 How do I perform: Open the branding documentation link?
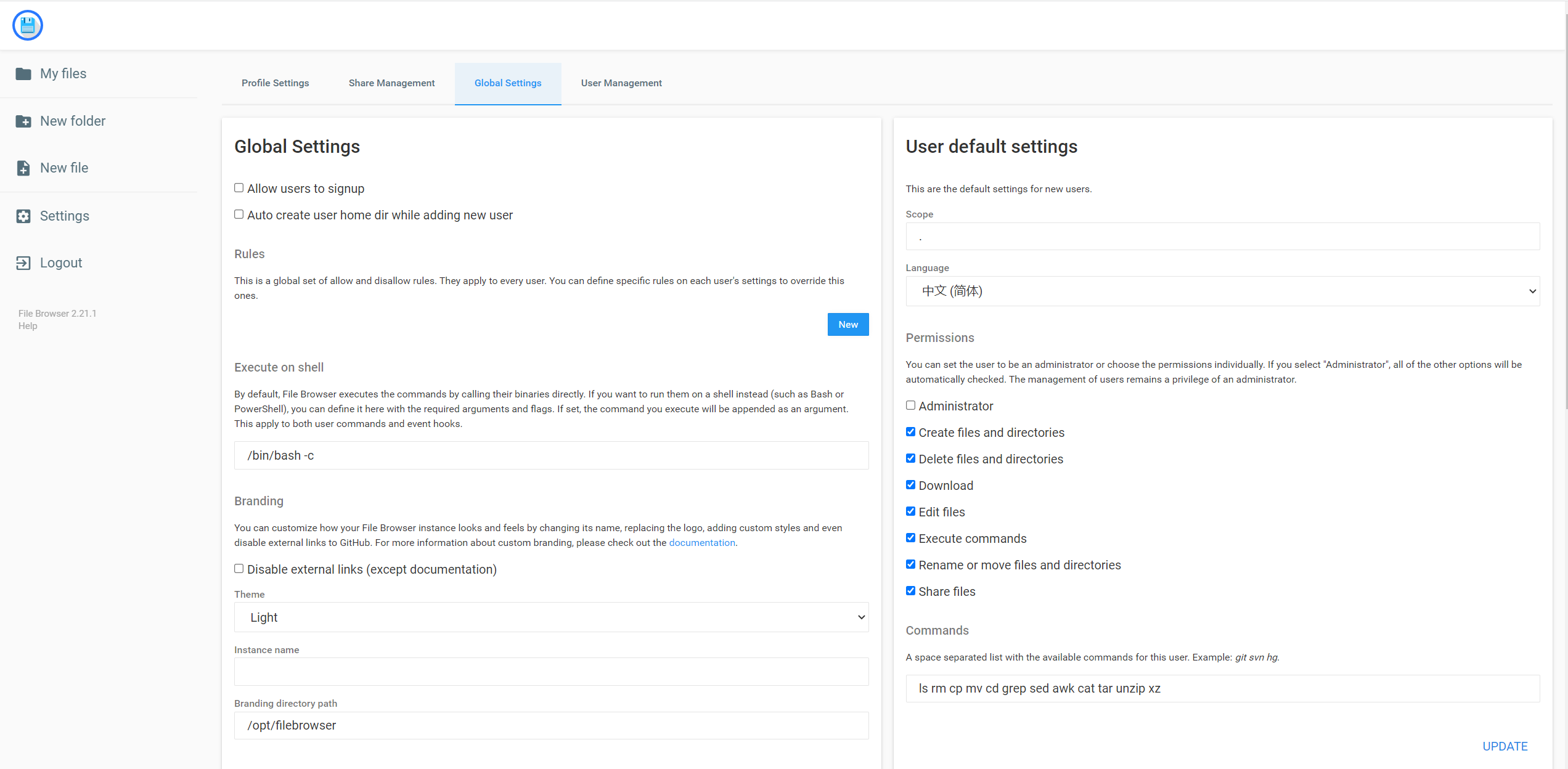click(x=701, y=542)
